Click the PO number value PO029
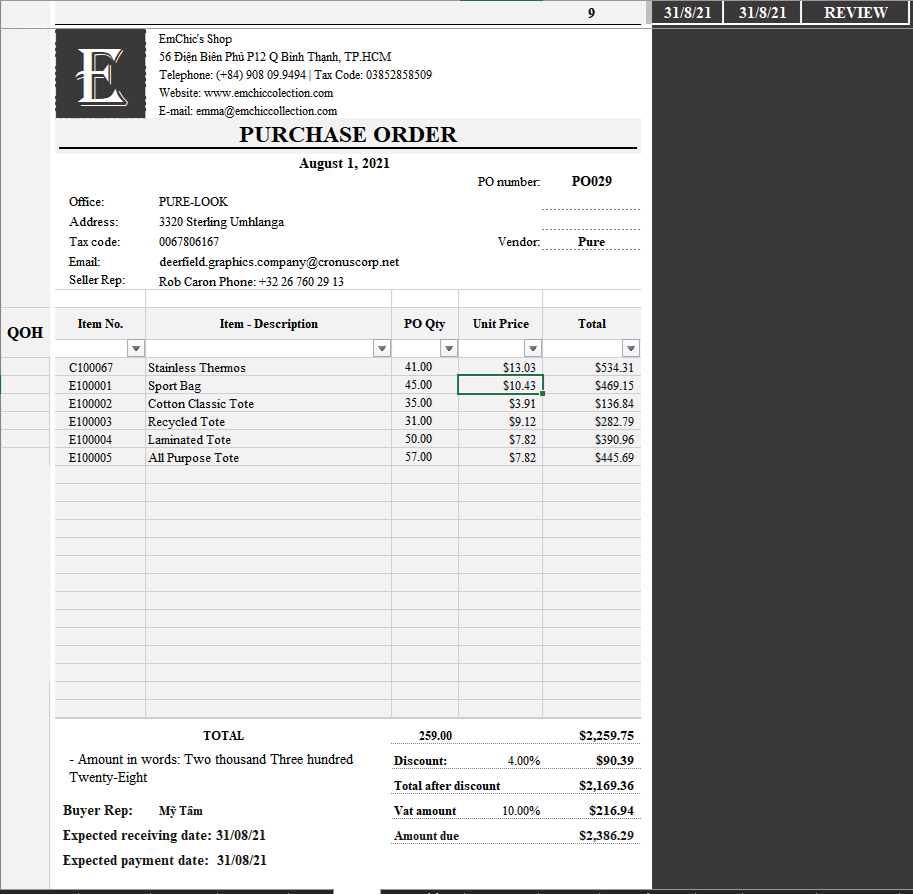Viewport: 913px width, 894px height. pyautogui.click(x=592, y=181)
